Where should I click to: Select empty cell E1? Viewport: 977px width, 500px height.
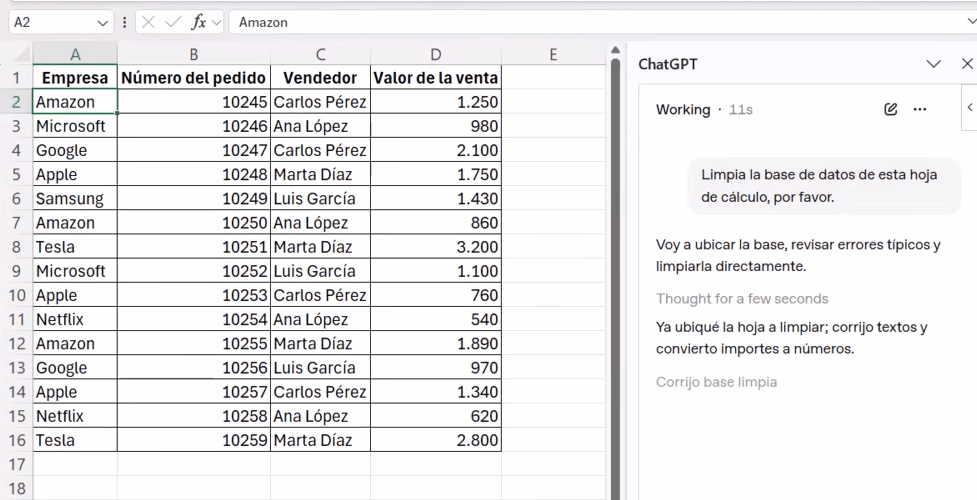click(x=553, y=78)
